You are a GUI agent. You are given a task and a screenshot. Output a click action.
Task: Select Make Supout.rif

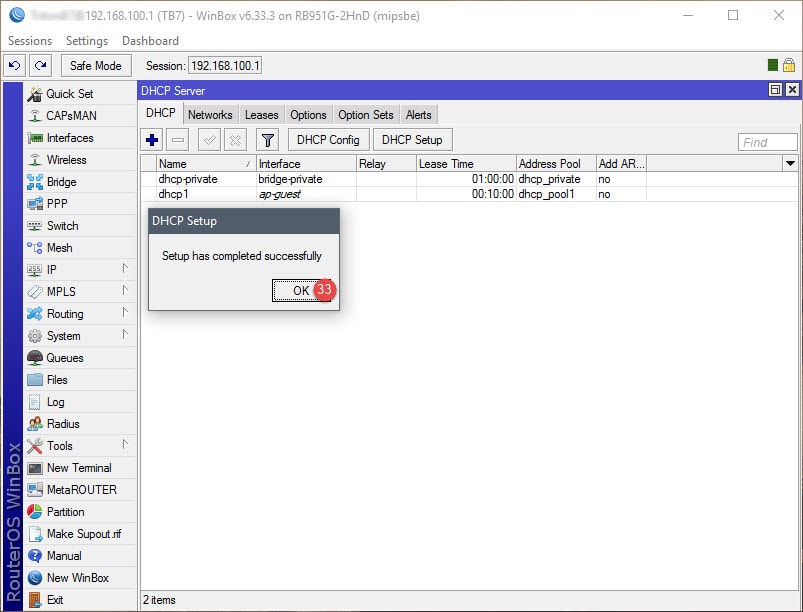click(80, 534)
